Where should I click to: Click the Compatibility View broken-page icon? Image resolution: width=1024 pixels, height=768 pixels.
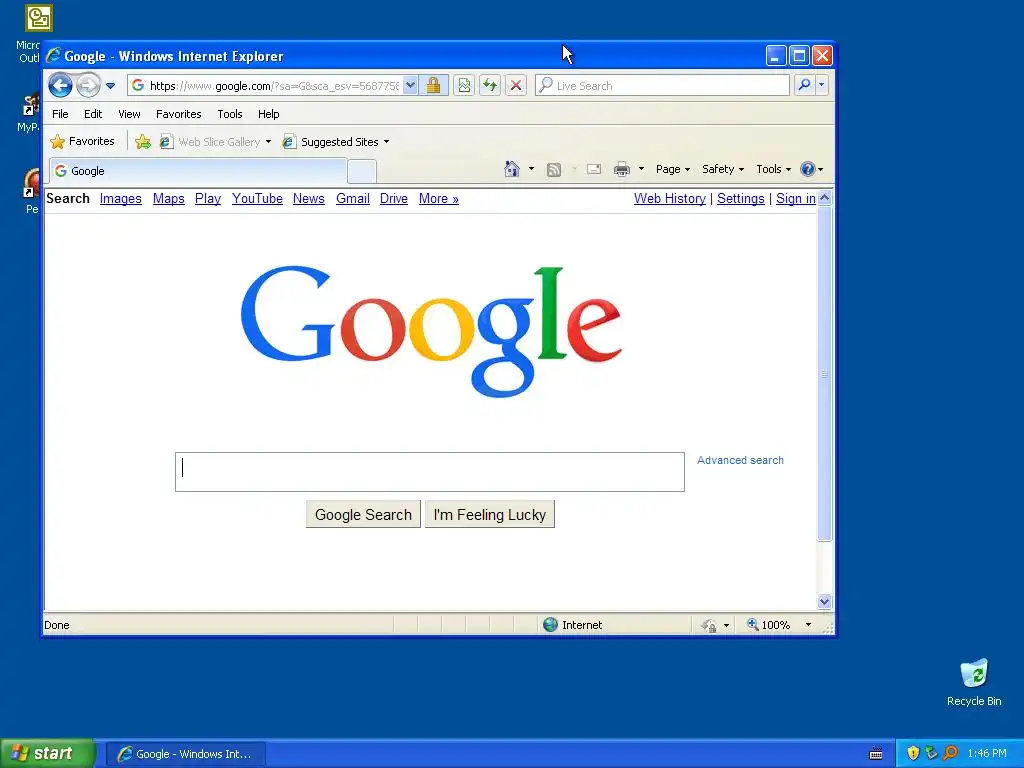(464, 86)
